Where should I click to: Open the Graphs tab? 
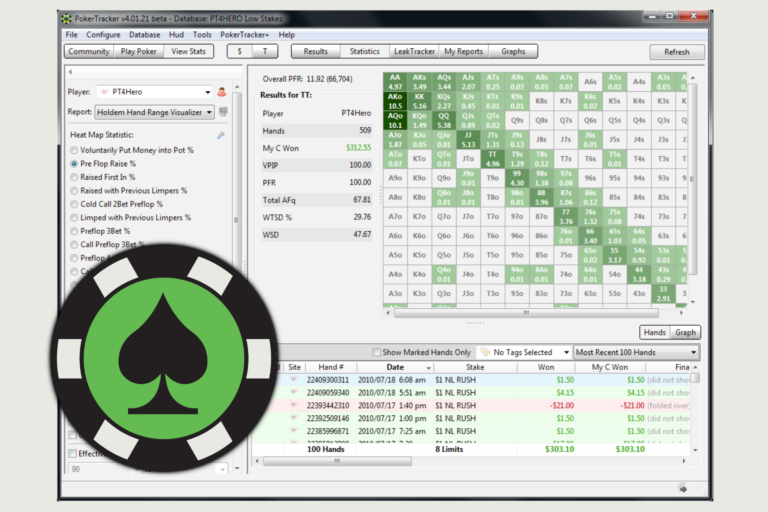pos(513,51)
